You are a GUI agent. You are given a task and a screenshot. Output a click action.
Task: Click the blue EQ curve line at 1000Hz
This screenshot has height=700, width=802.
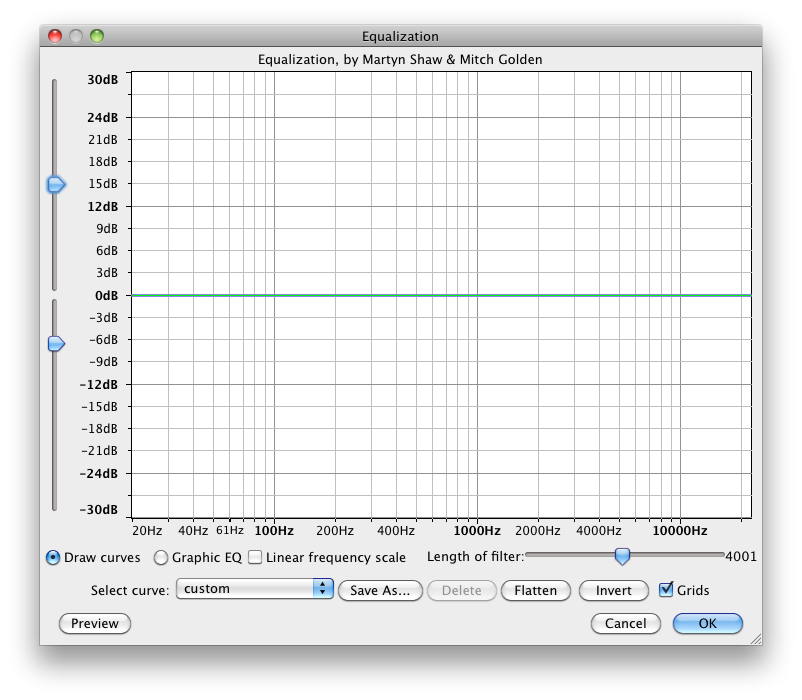(476, 295)
